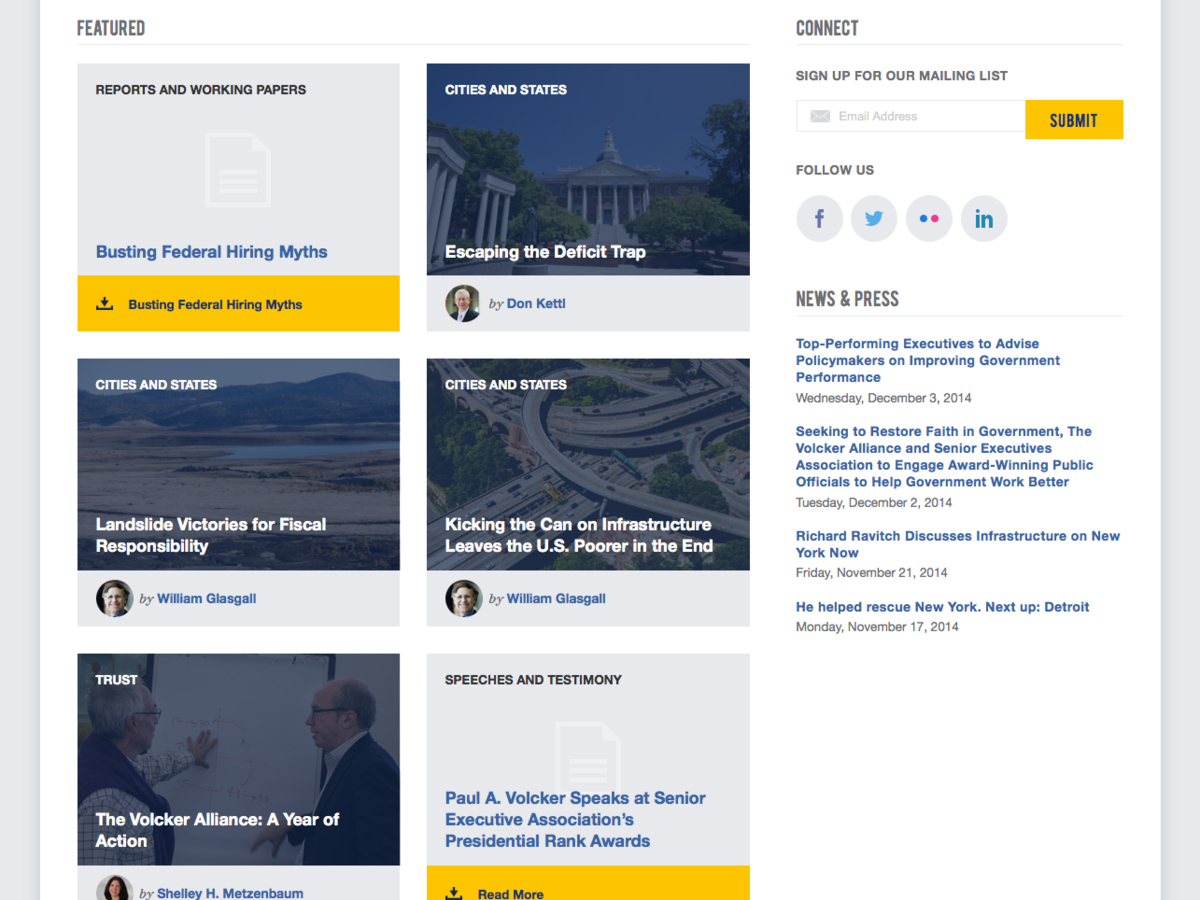Open 'Kicking the Can on Infrastructure' article

tap(578, 535)
